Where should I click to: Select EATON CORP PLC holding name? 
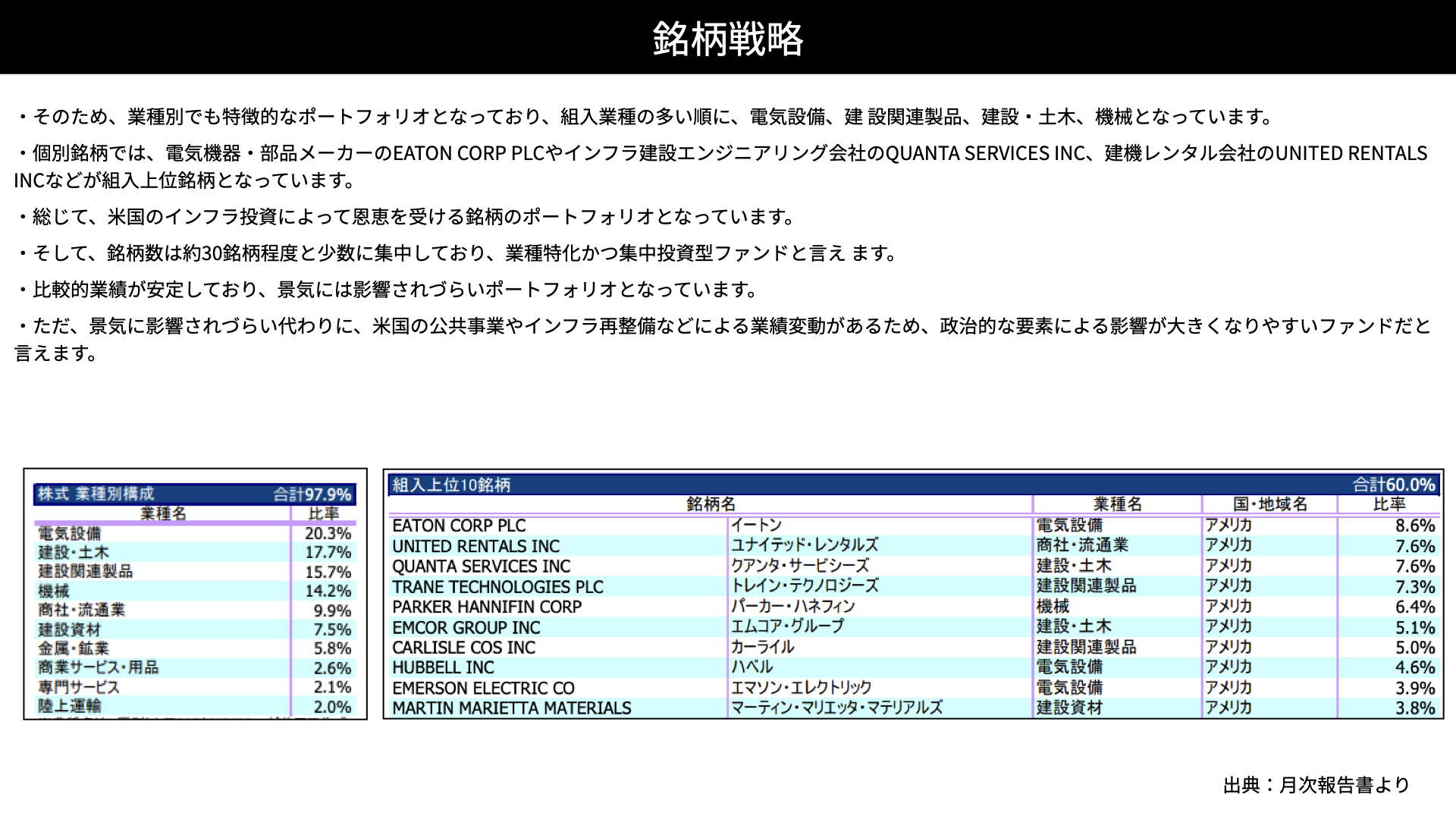459,526
